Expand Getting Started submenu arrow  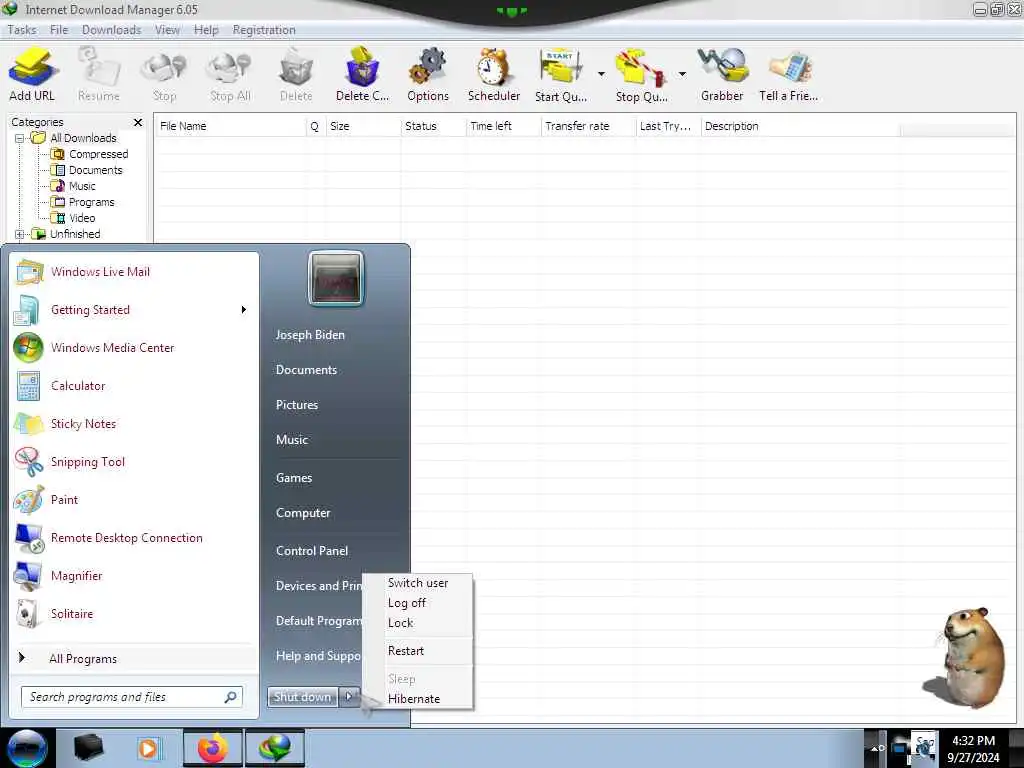pyautogui.click(x=244, y=310)
